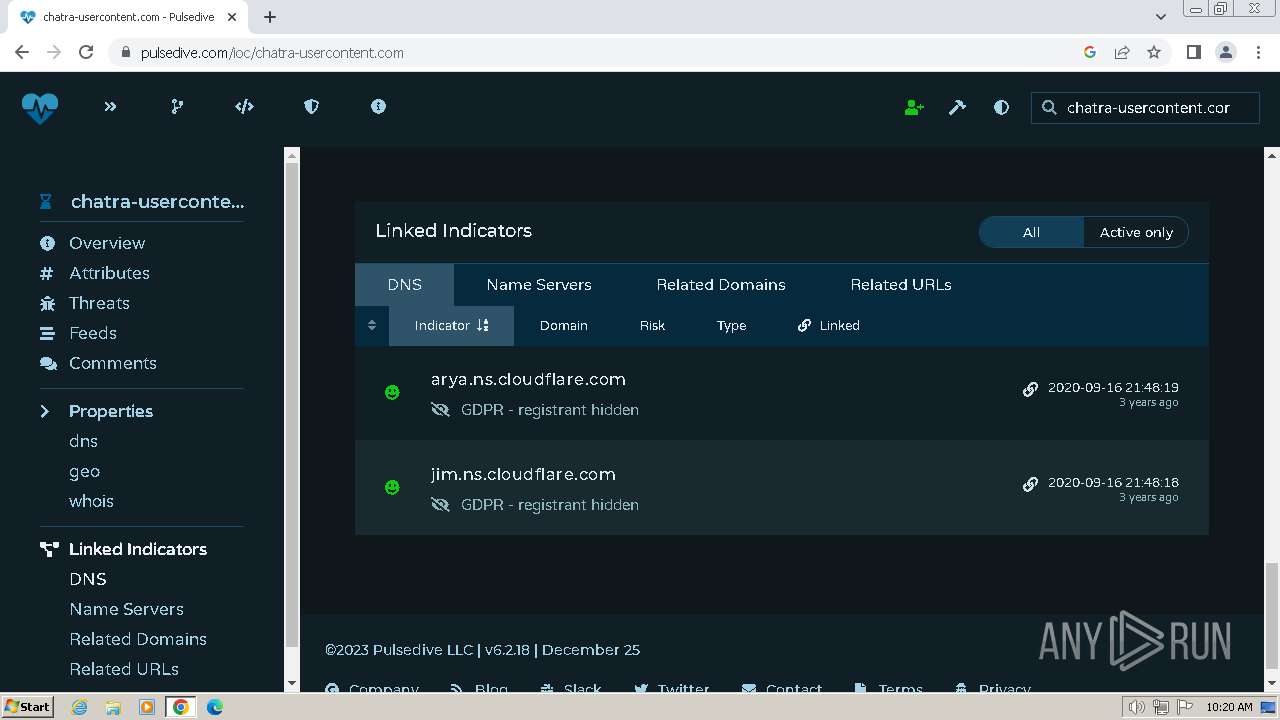
Task: Expand the navigation with double-chevron icon
Action: [x=110, y=107]
